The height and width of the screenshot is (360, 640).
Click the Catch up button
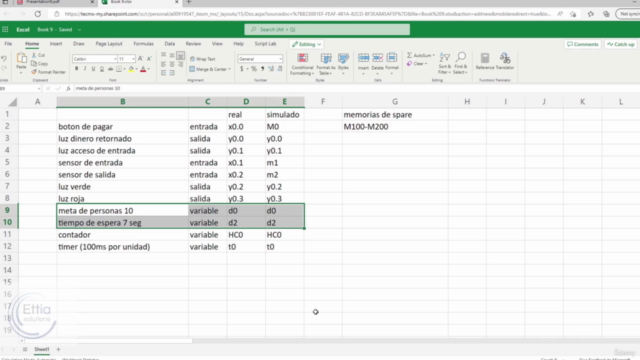point(620,44)
